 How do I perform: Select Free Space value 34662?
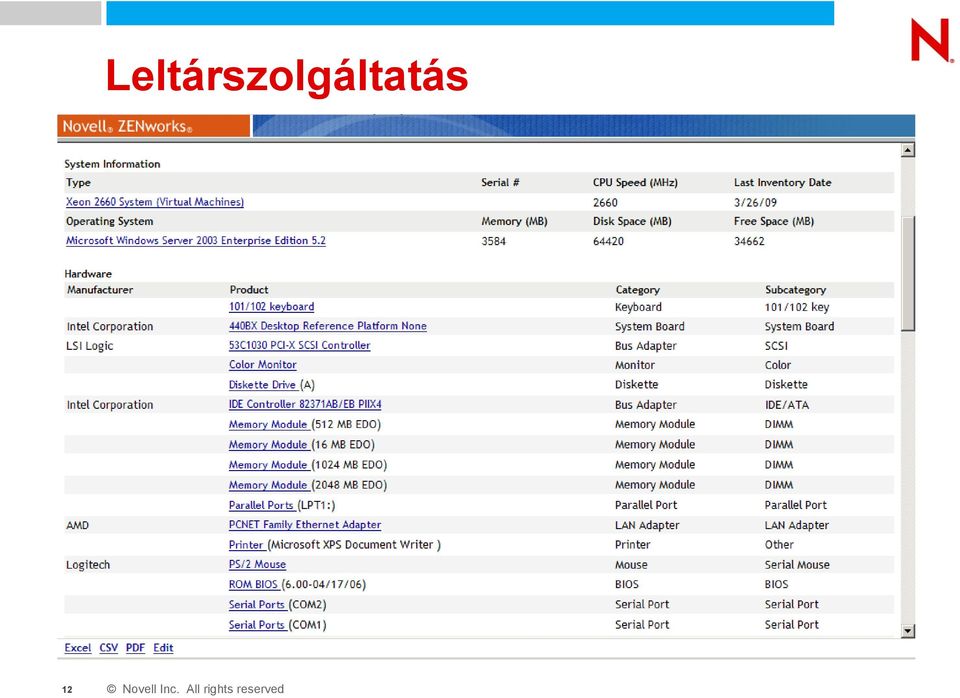[749, 241]
